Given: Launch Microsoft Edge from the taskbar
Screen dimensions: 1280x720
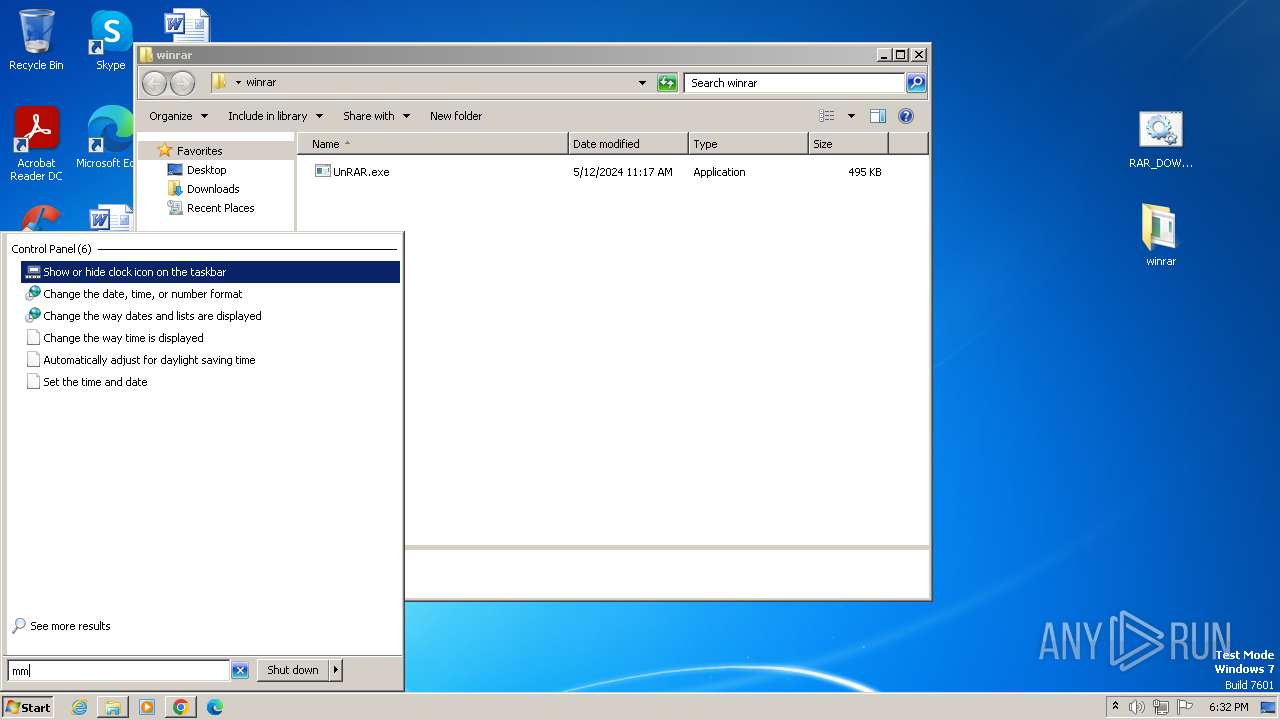Looking at the screenshot, I should point(215,707).
